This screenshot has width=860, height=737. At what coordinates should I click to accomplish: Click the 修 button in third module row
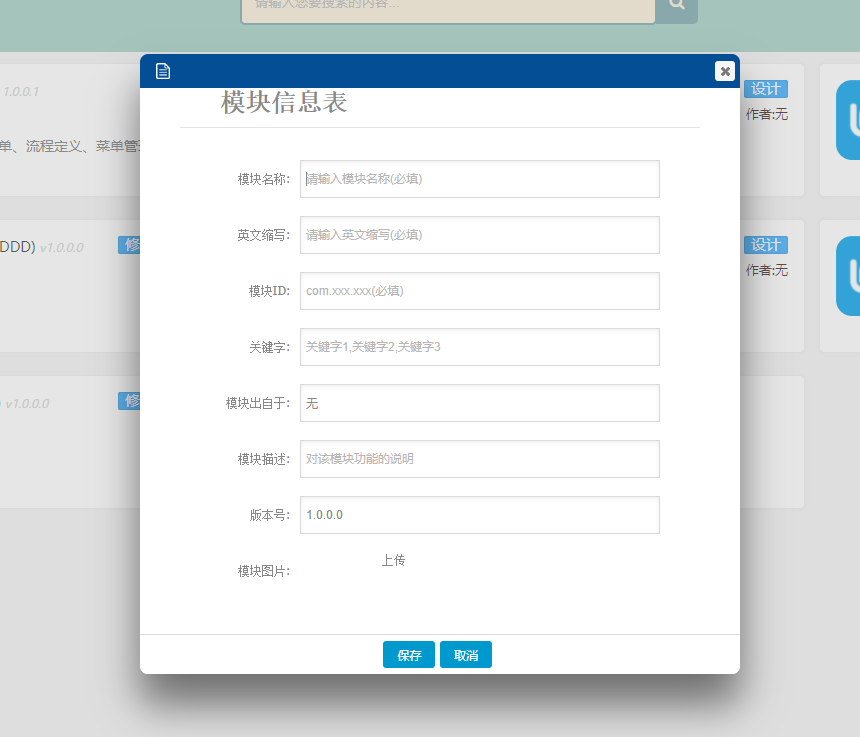coord(129,401)
